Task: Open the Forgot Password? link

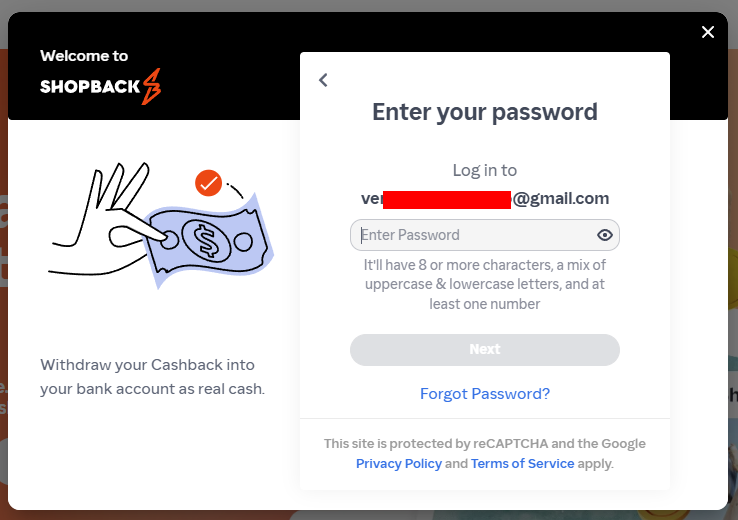Action: coord(485,394)
